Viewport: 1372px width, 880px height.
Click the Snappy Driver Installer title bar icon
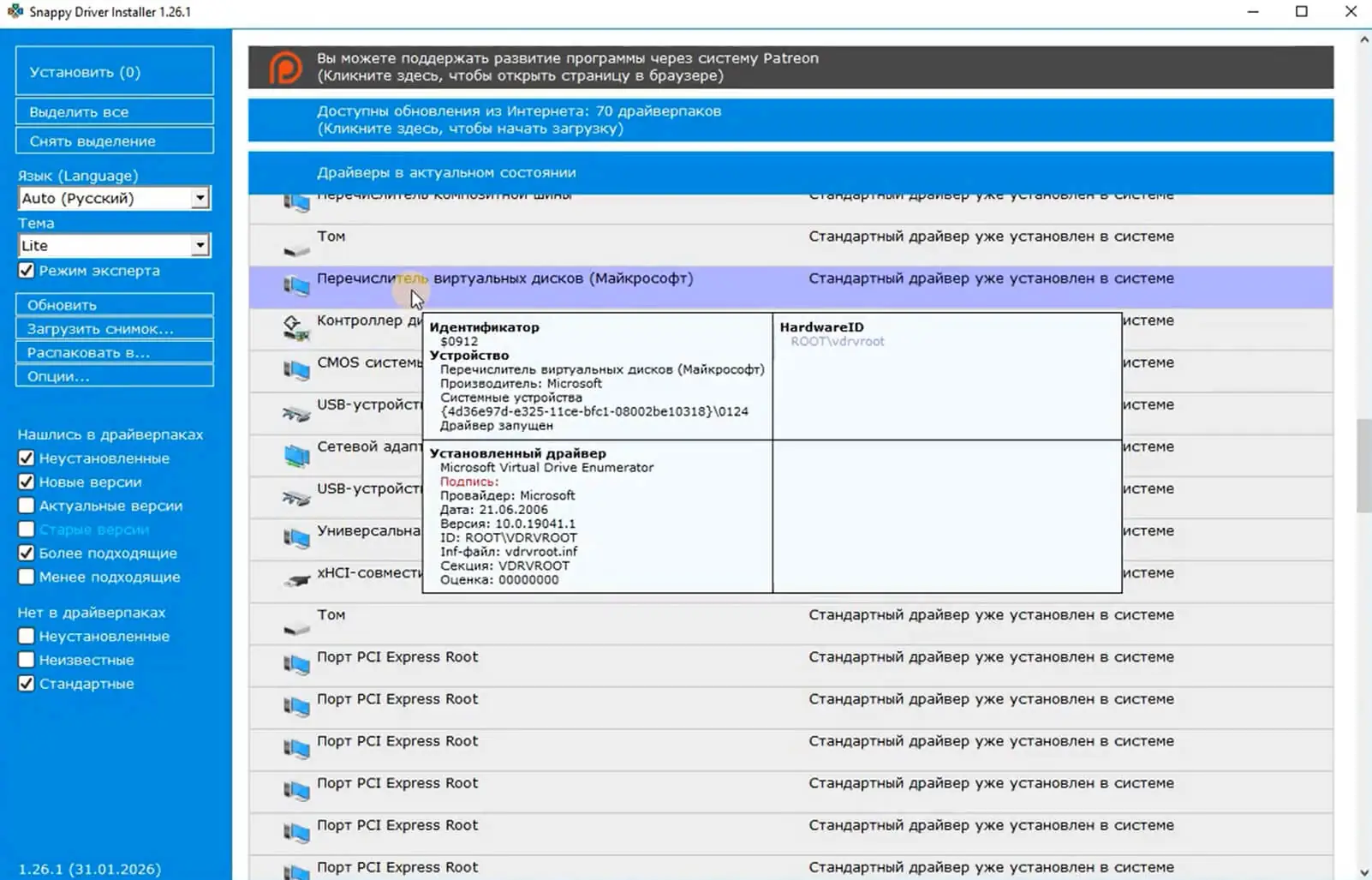click(15, 12)
